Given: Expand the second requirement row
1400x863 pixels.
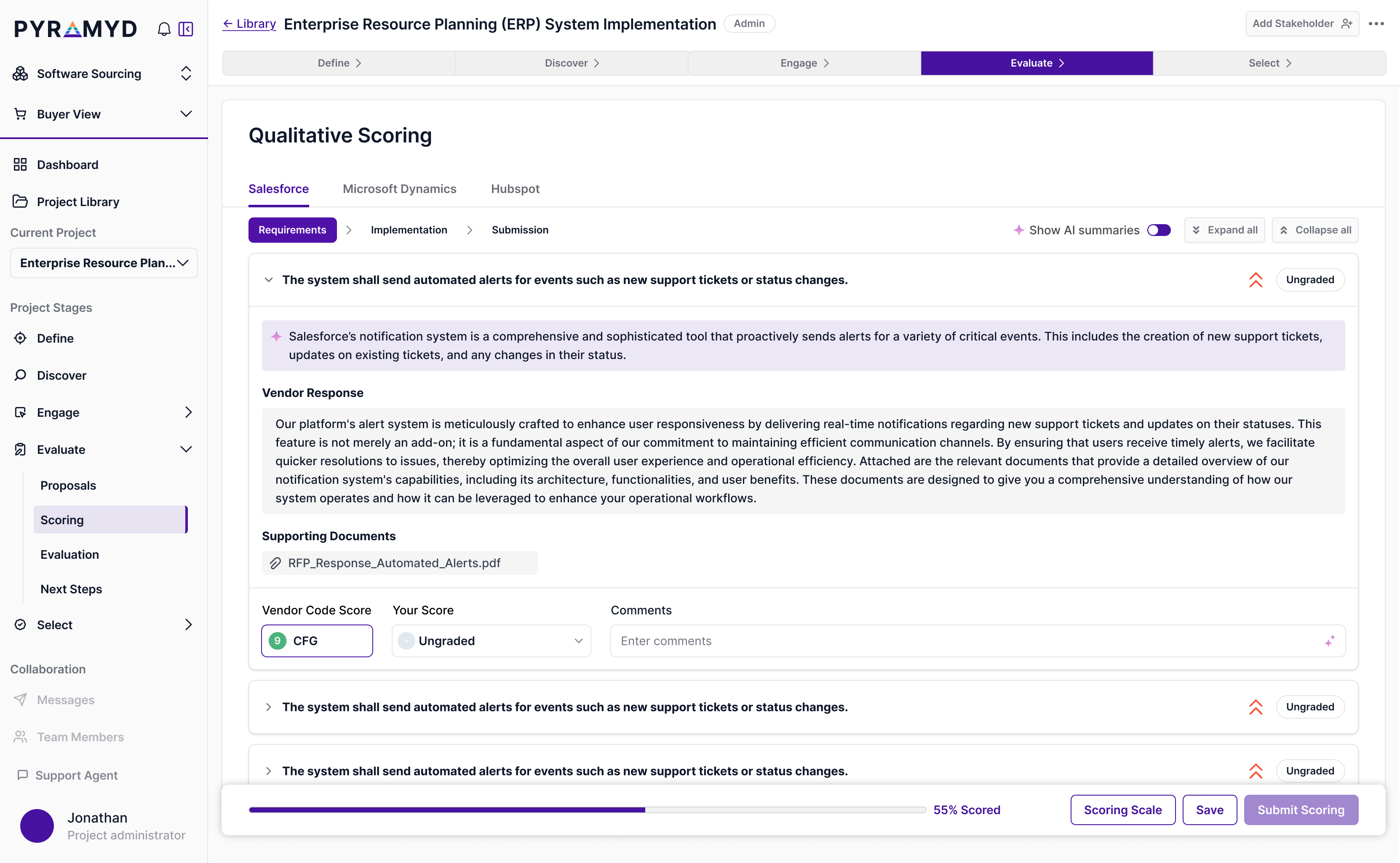Looking at the screenshot, I should pos(268,707).
